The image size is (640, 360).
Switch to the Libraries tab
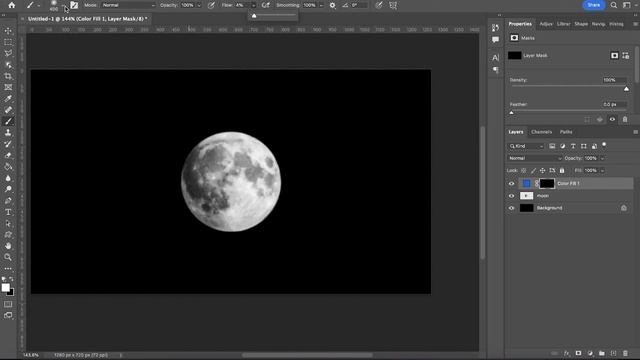coord(563,24)
